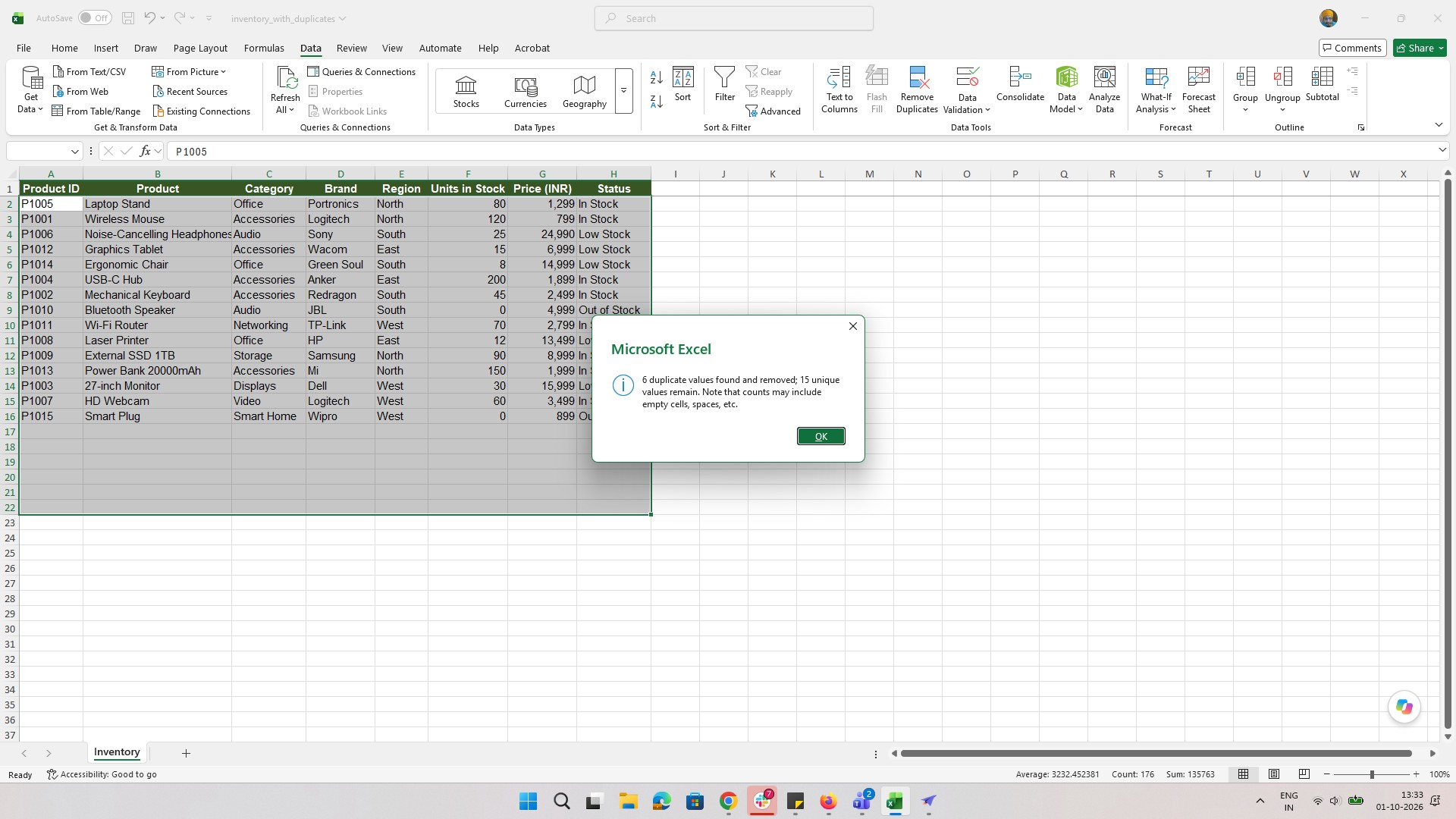Open the Home ribbon tab

pos(64,48)
